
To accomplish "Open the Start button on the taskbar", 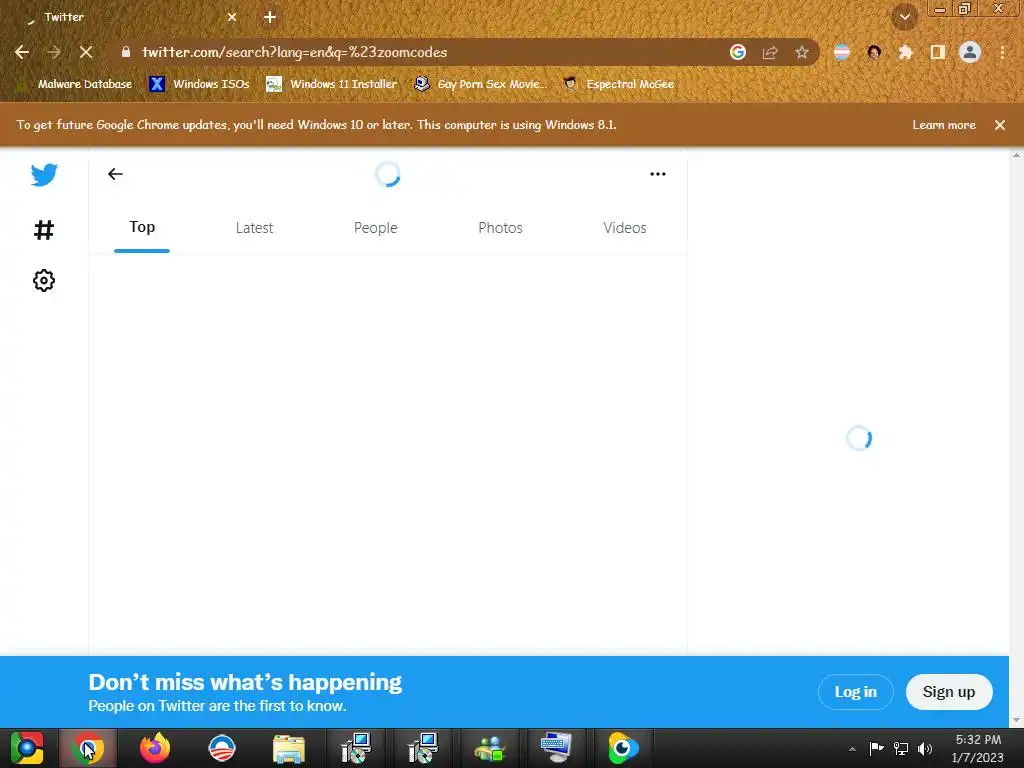I will coord(27,748).
